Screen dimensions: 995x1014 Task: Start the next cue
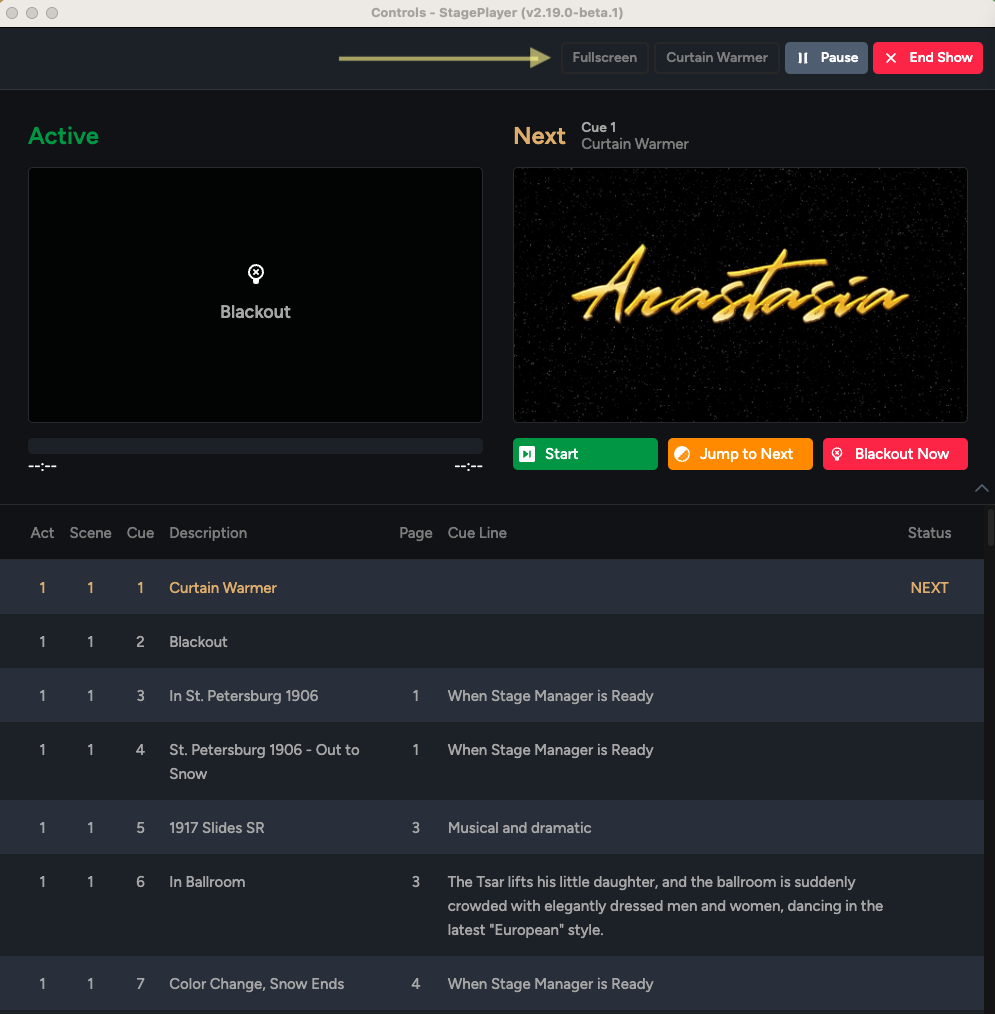click(585, 454)
